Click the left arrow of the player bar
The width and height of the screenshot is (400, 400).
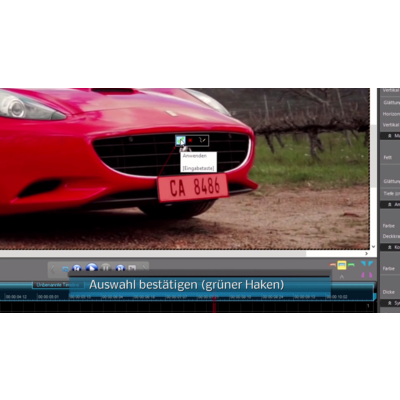(x=52, y=269)
